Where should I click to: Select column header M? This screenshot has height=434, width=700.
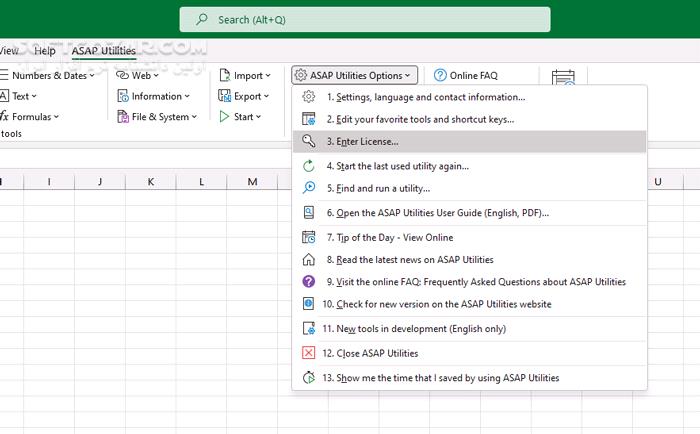pyautogui.click(x=252, y=182)
